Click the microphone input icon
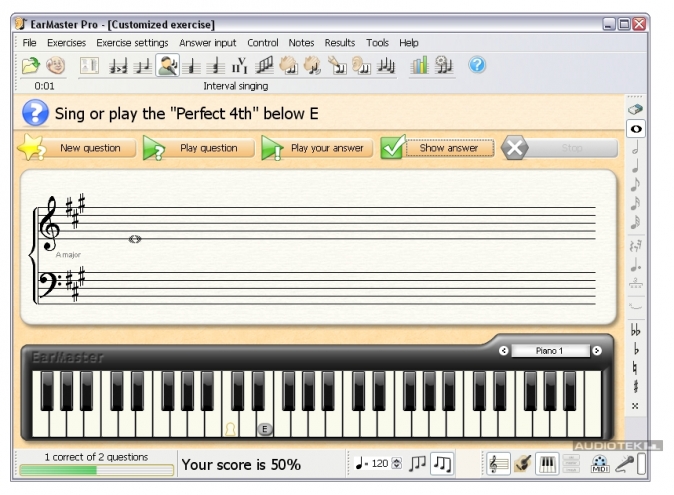 pyautogui.click(x=624, y=464)
